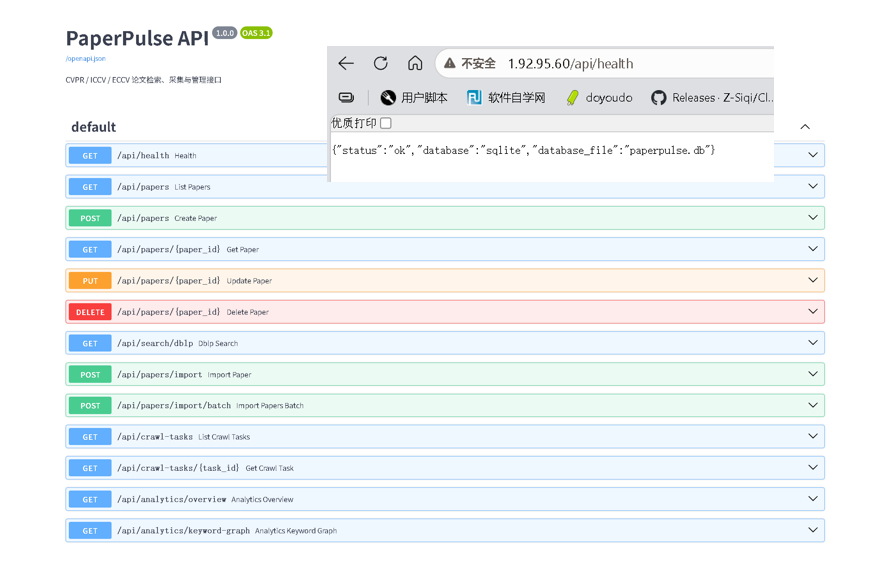Click the not-secure warning triangle icon
This screenshot has width=891, height=575.
[x=449, y=63]
